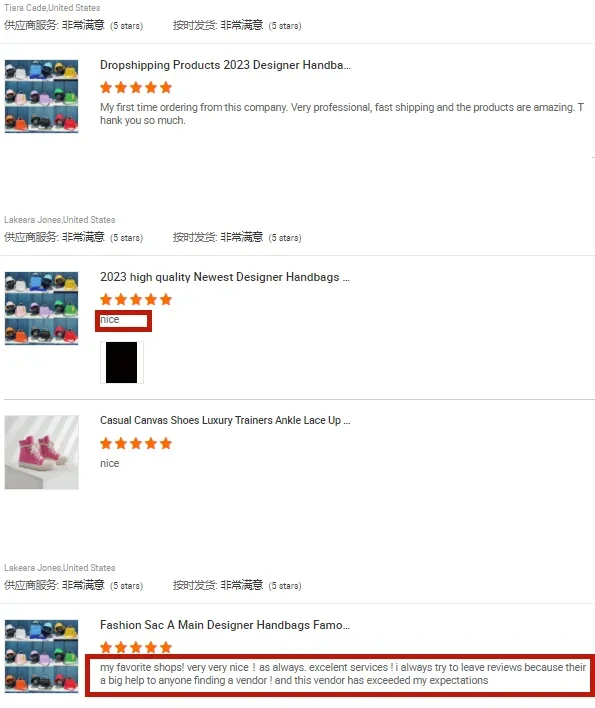Click the second Lakeara Jones reviewer name
Viewport: 595px width, 708px height.
pos(60,568)
